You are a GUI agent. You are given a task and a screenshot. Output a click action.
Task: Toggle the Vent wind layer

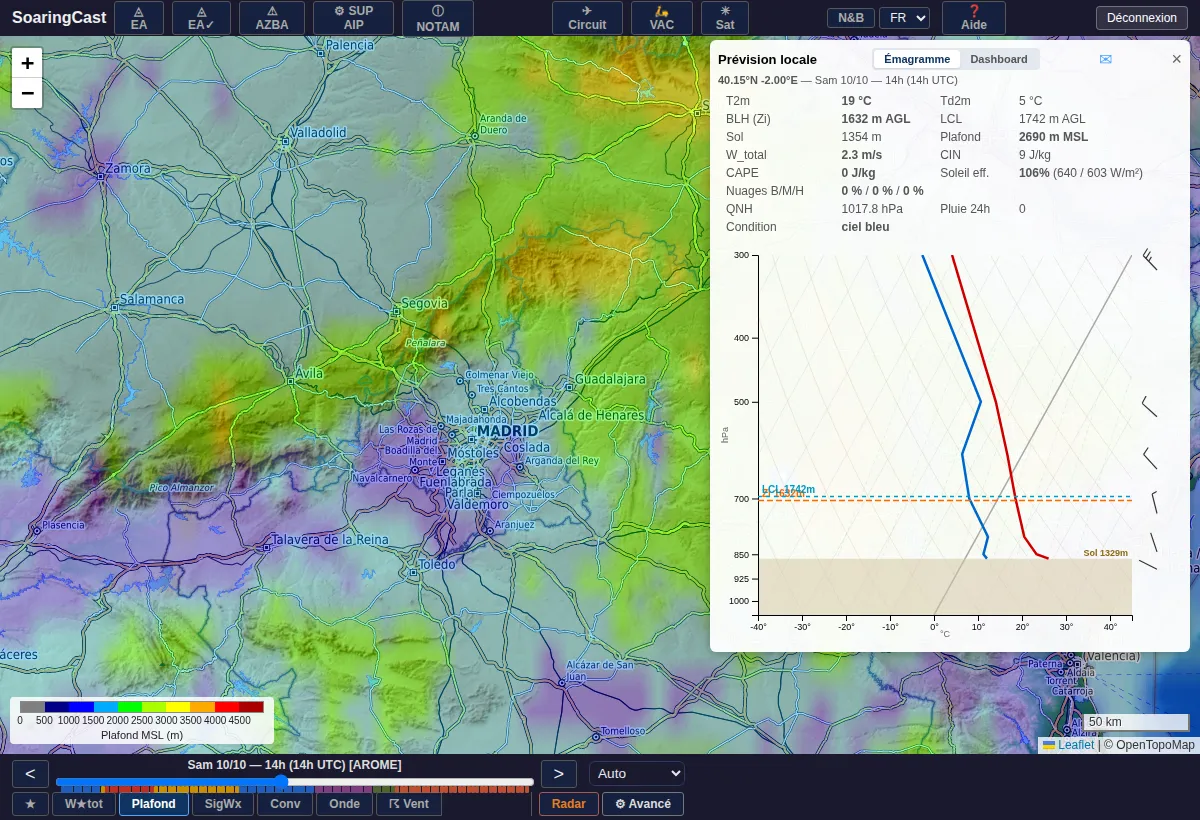409,804
